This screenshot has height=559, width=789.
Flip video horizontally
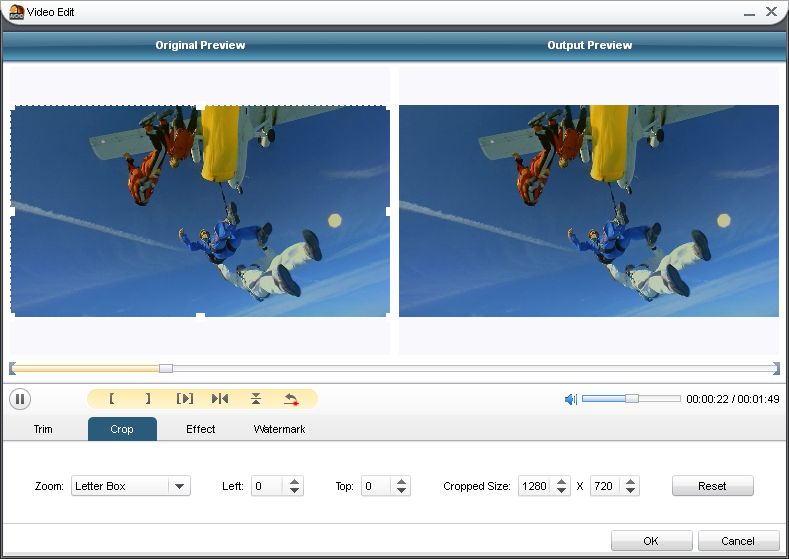(220, 398)
